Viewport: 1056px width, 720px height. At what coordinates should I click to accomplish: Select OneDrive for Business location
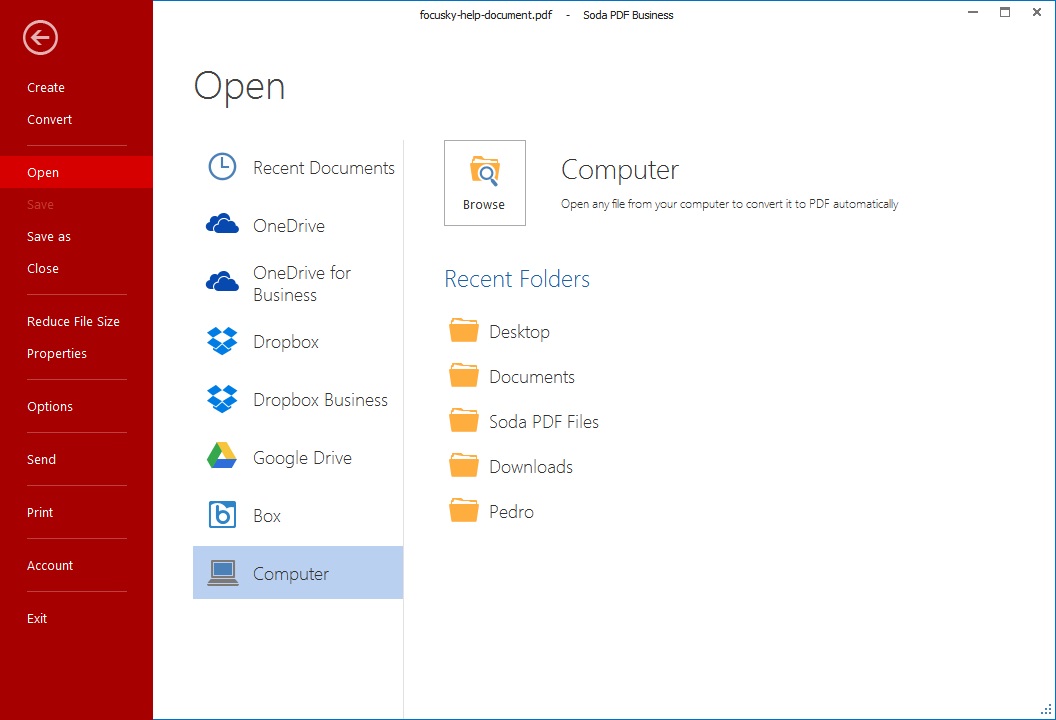(300, 284)
